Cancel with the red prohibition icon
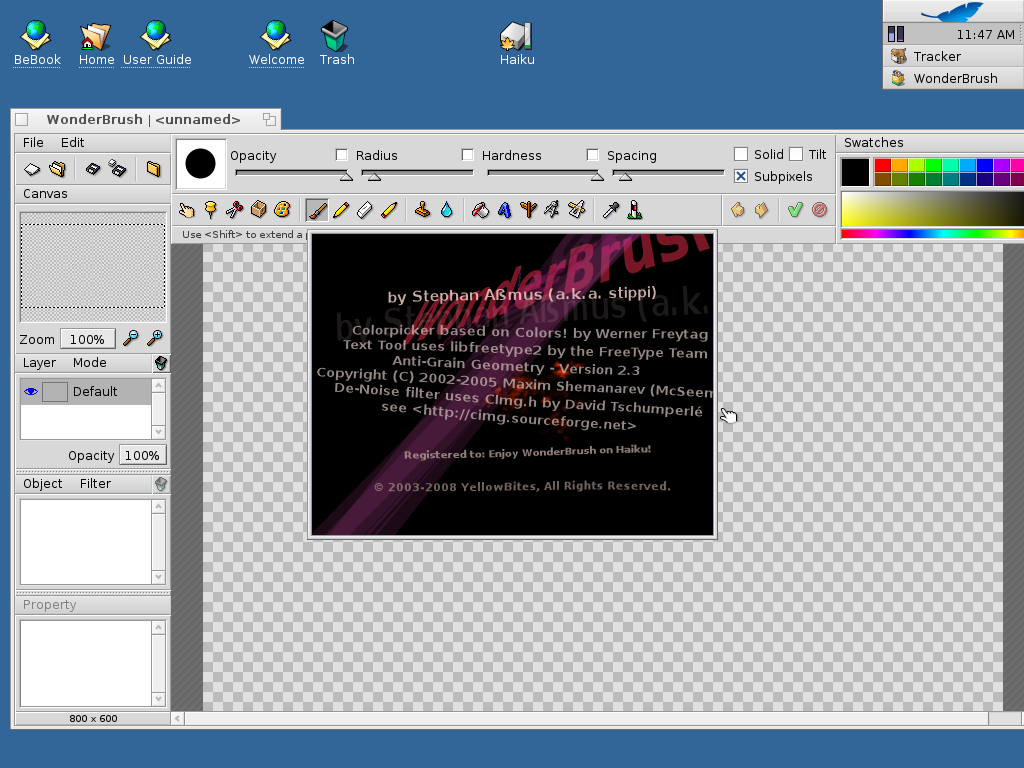 pos(820,210)
